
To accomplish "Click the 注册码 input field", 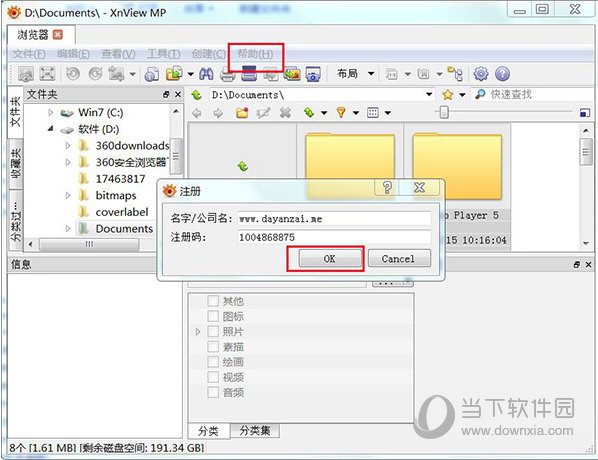I will [334, 237].
